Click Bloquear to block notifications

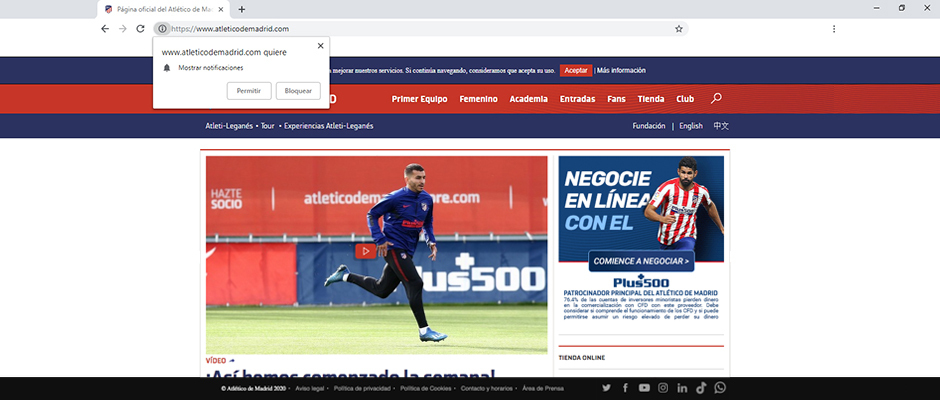(298, 91)
